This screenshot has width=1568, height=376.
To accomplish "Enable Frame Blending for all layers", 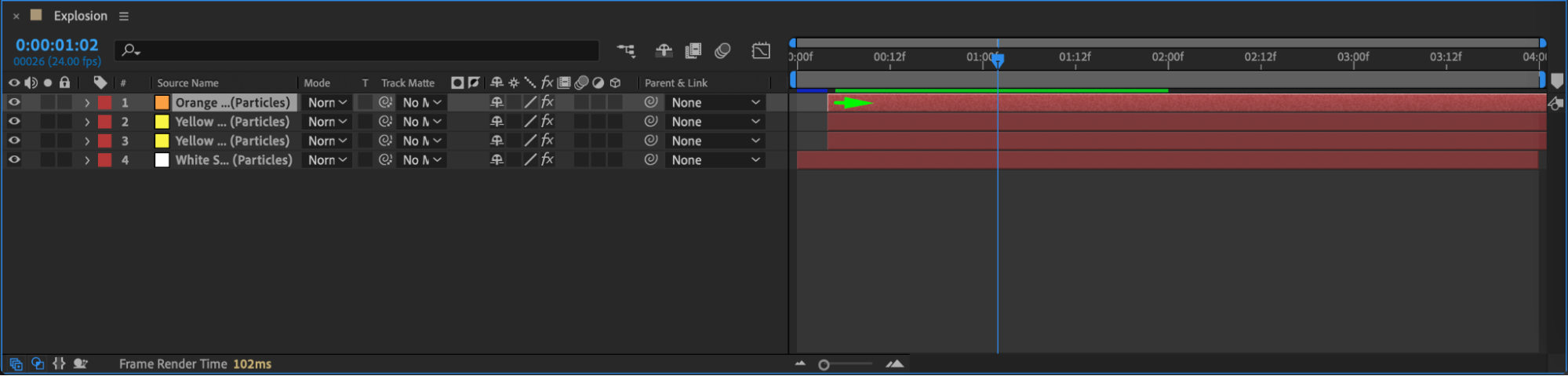I will tap(693, 51).
